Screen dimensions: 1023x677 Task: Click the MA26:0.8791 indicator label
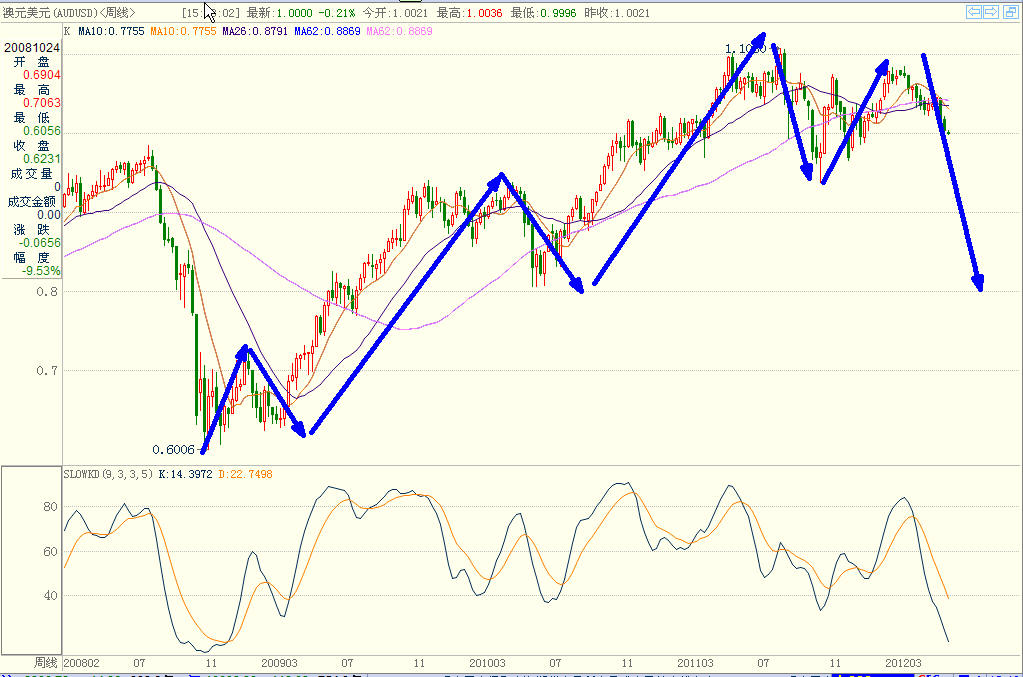[x=255, y=31]
